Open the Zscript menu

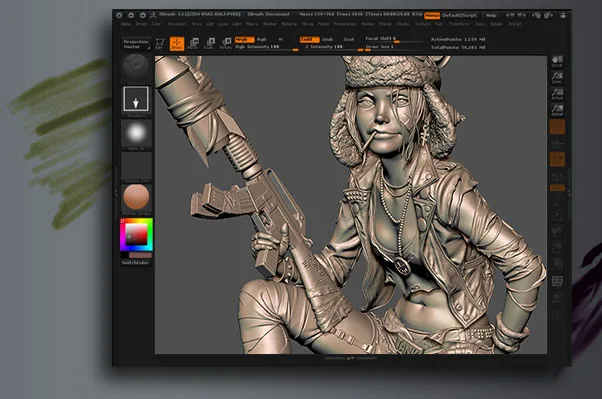coord(515,24)
